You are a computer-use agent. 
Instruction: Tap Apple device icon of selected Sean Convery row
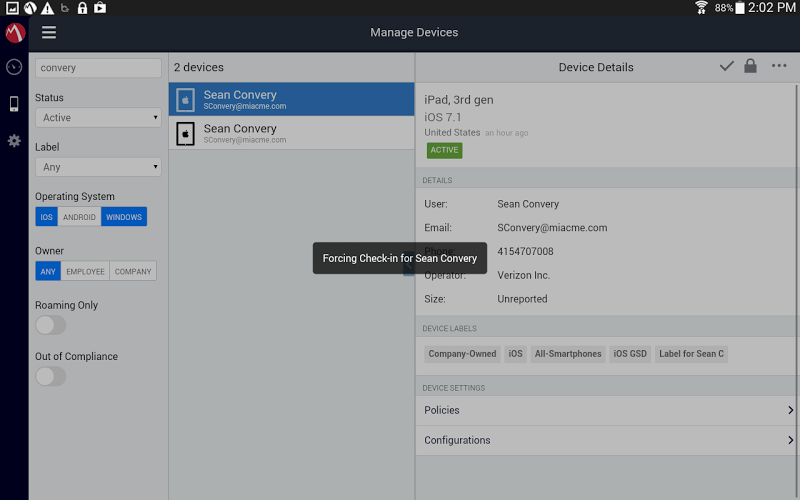[x=185, y=100]
